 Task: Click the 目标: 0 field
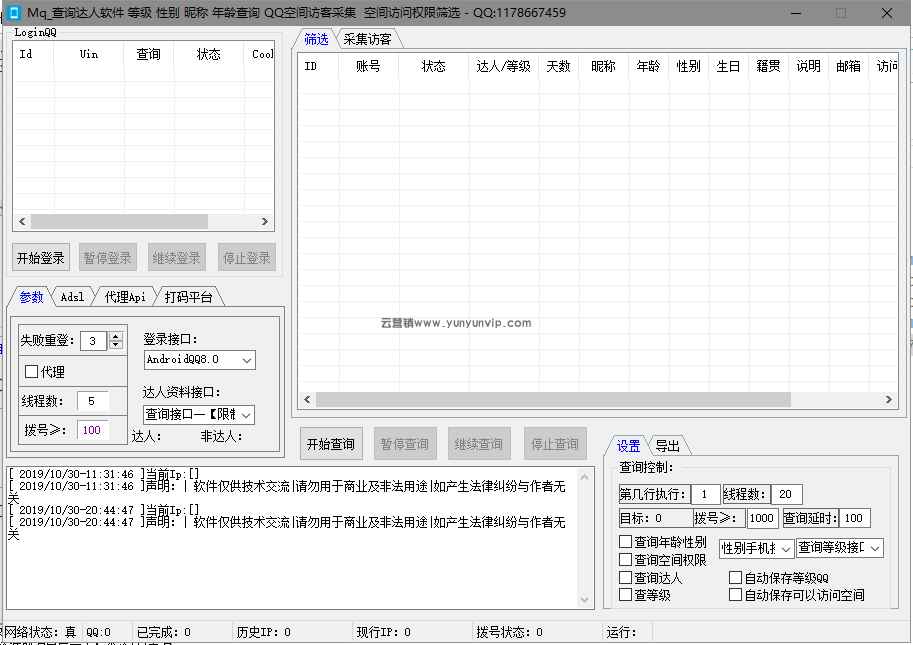coord(656,518)
